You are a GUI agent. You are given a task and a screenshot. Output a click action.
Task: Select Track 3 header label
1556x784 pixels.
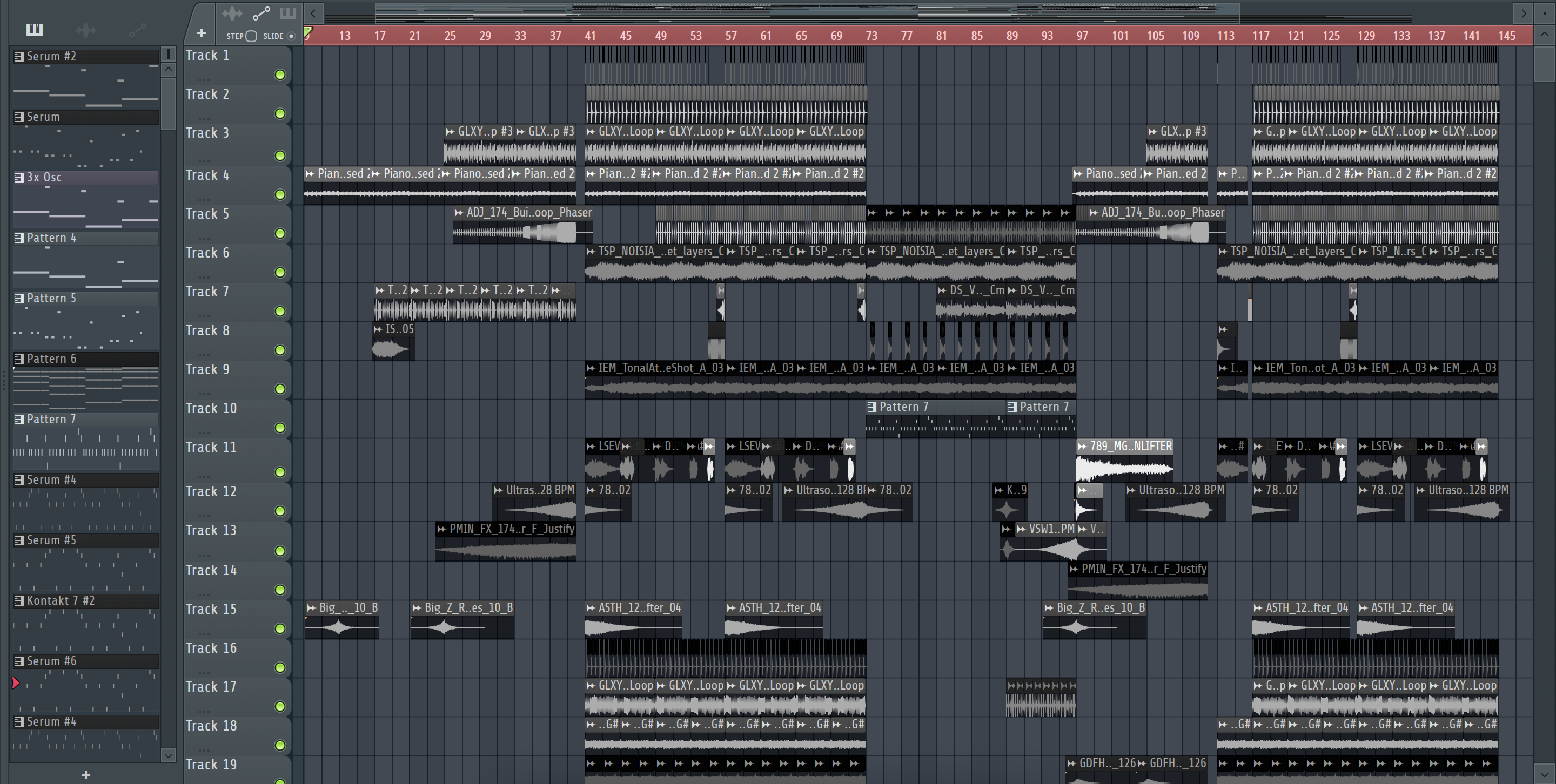(x=207, y=133)
